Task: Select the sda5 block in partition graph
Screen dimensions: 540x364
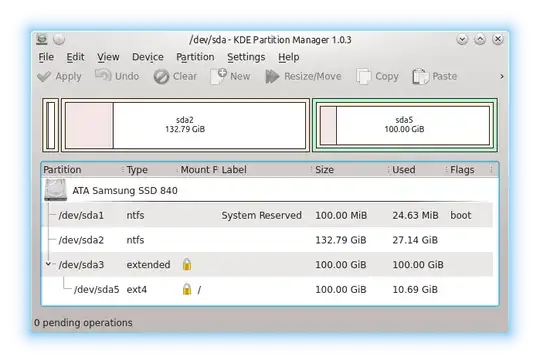Action: coord(405,125)
